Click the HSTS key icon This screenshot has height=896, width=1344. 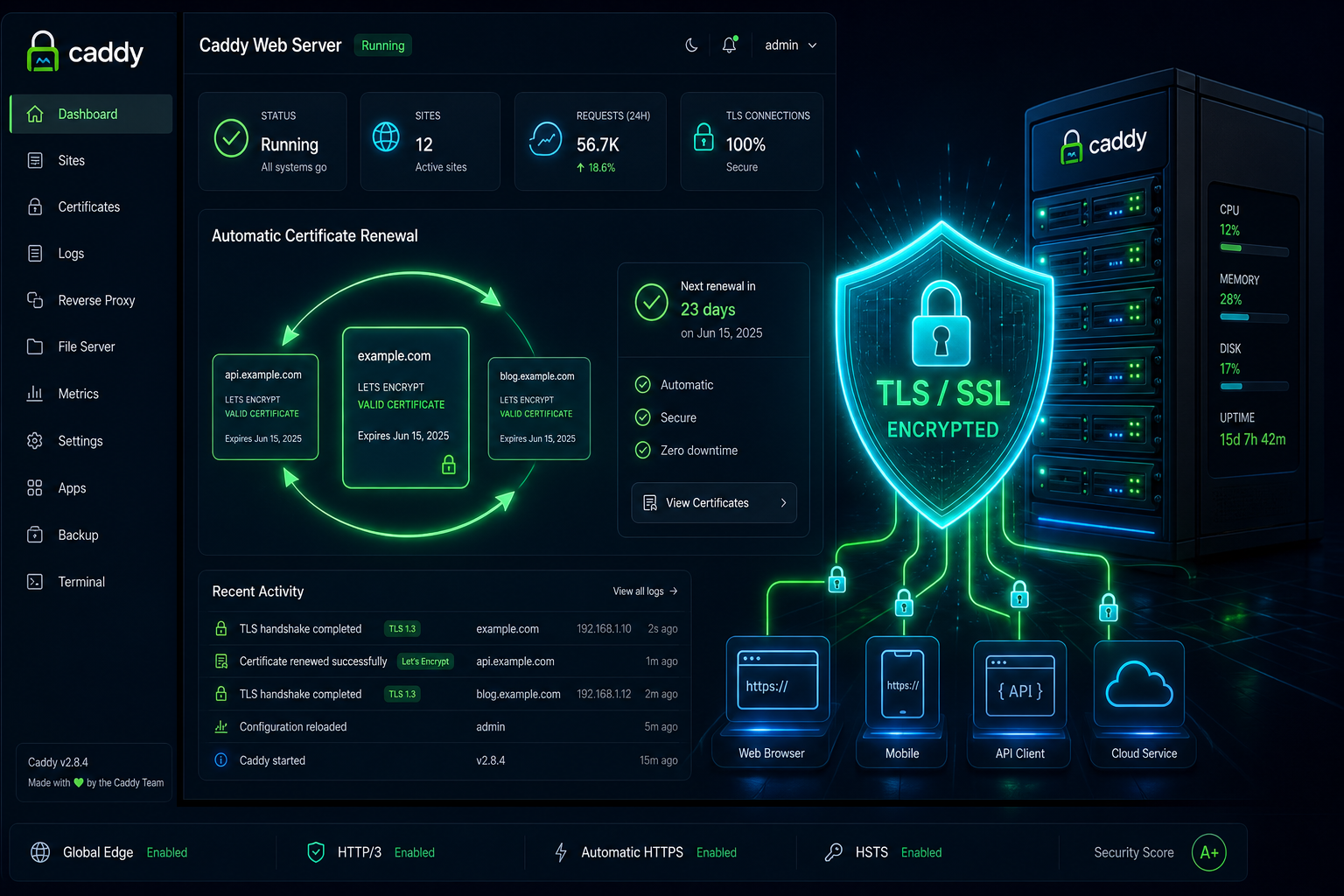(x=834, y=852)
